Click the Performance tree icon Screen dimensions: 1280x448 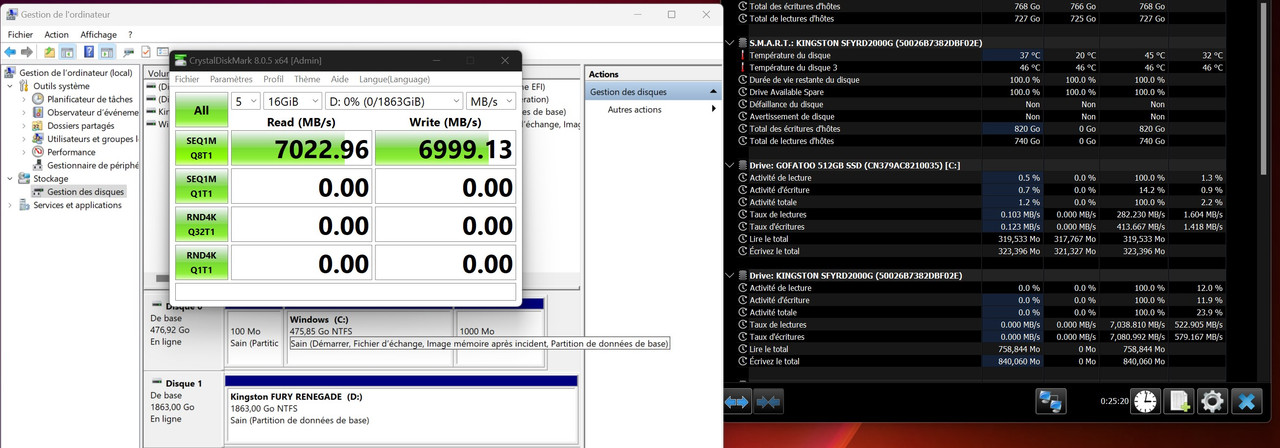(38, 152)
